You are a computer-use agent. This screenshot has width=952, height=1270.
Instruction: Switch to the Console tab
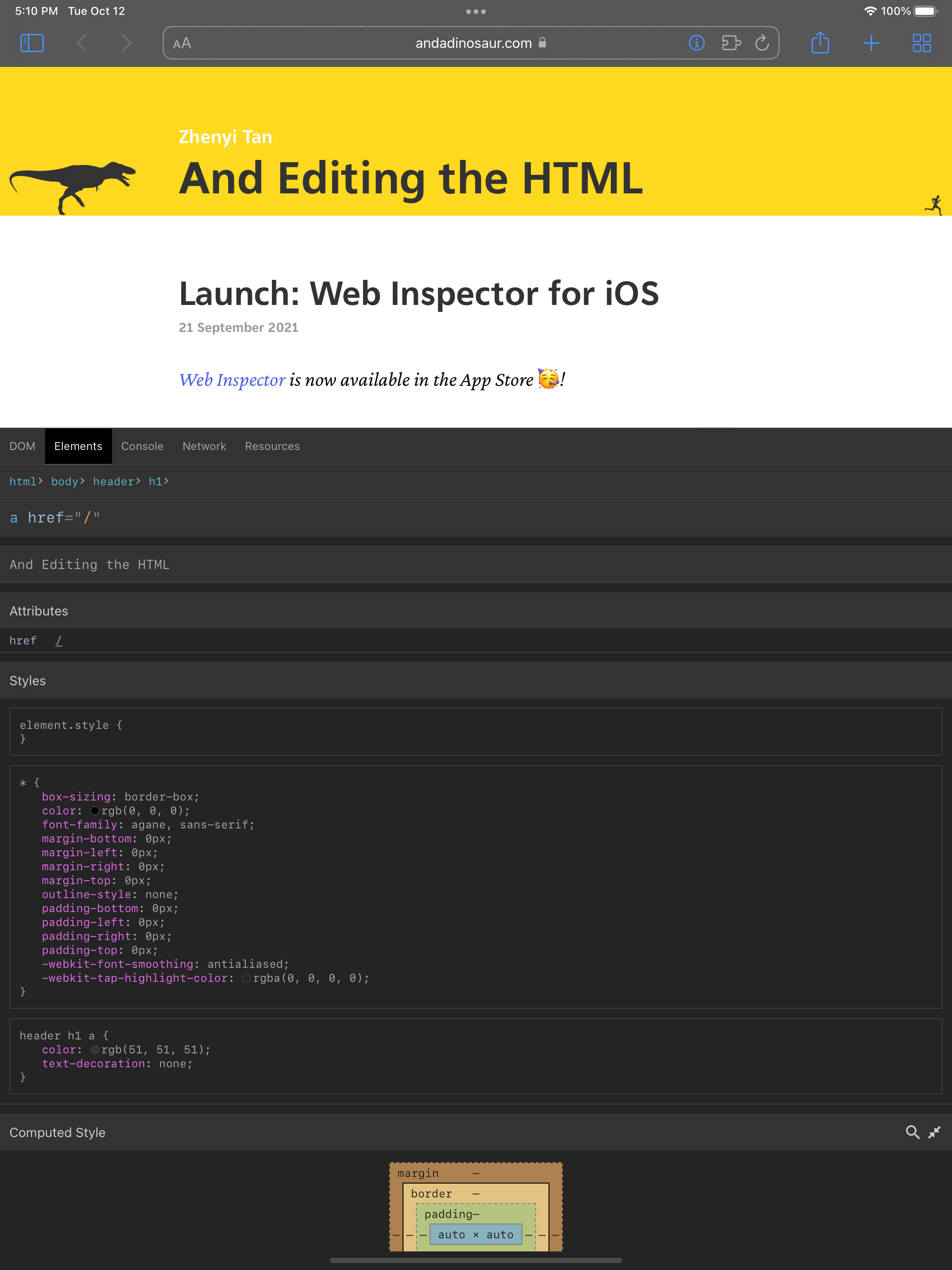142,446
